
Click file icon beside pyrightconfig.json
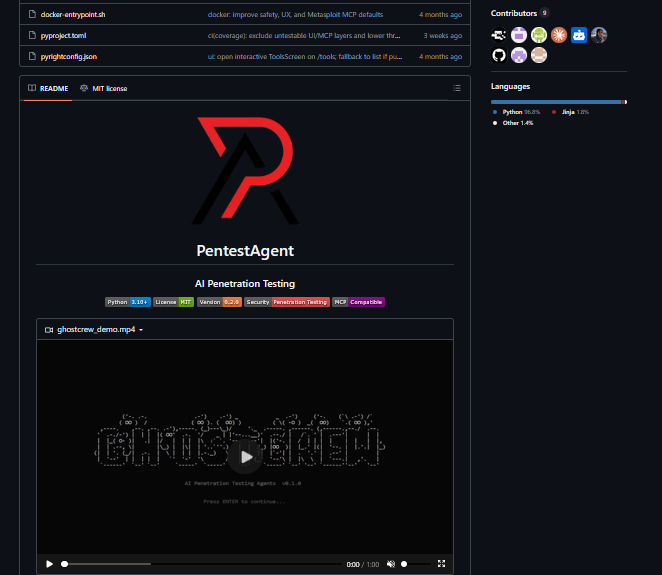point(32,57)
